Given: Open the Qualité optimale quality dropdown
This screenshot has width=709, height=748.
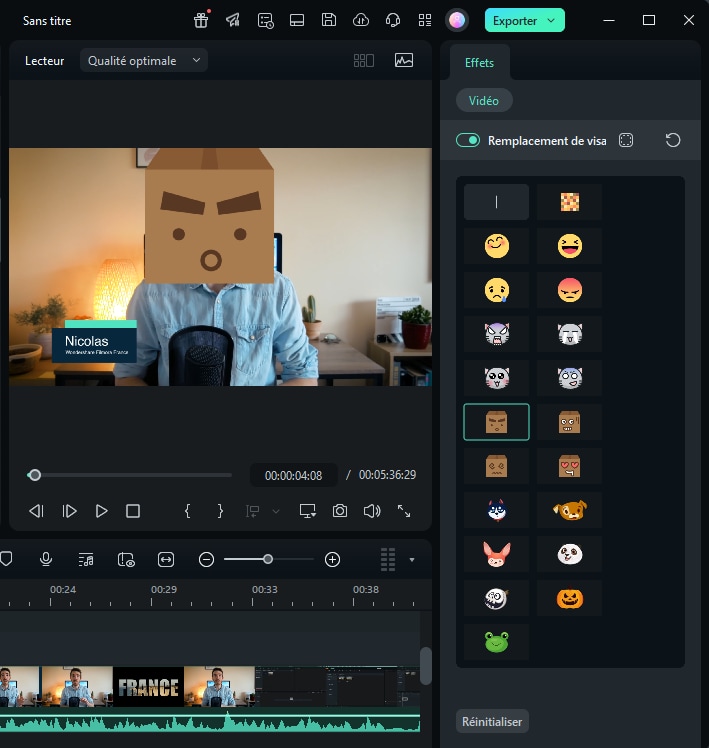Looking at the screenshot, I should click(144, 61).
